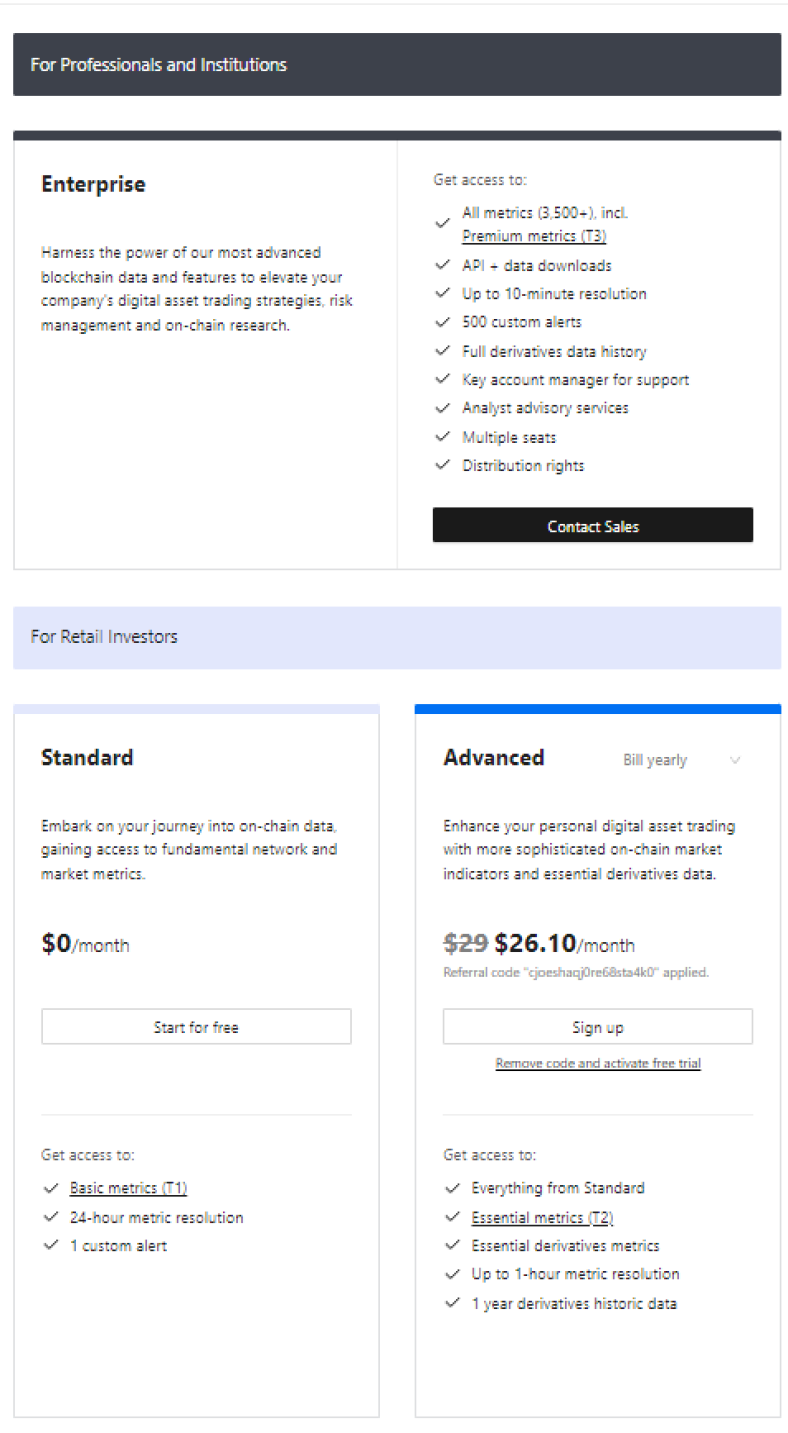Viewport: 788px width, 1433px height.
Task: Click the checkmark next to Distribution rights
Action: coord(442,465)
